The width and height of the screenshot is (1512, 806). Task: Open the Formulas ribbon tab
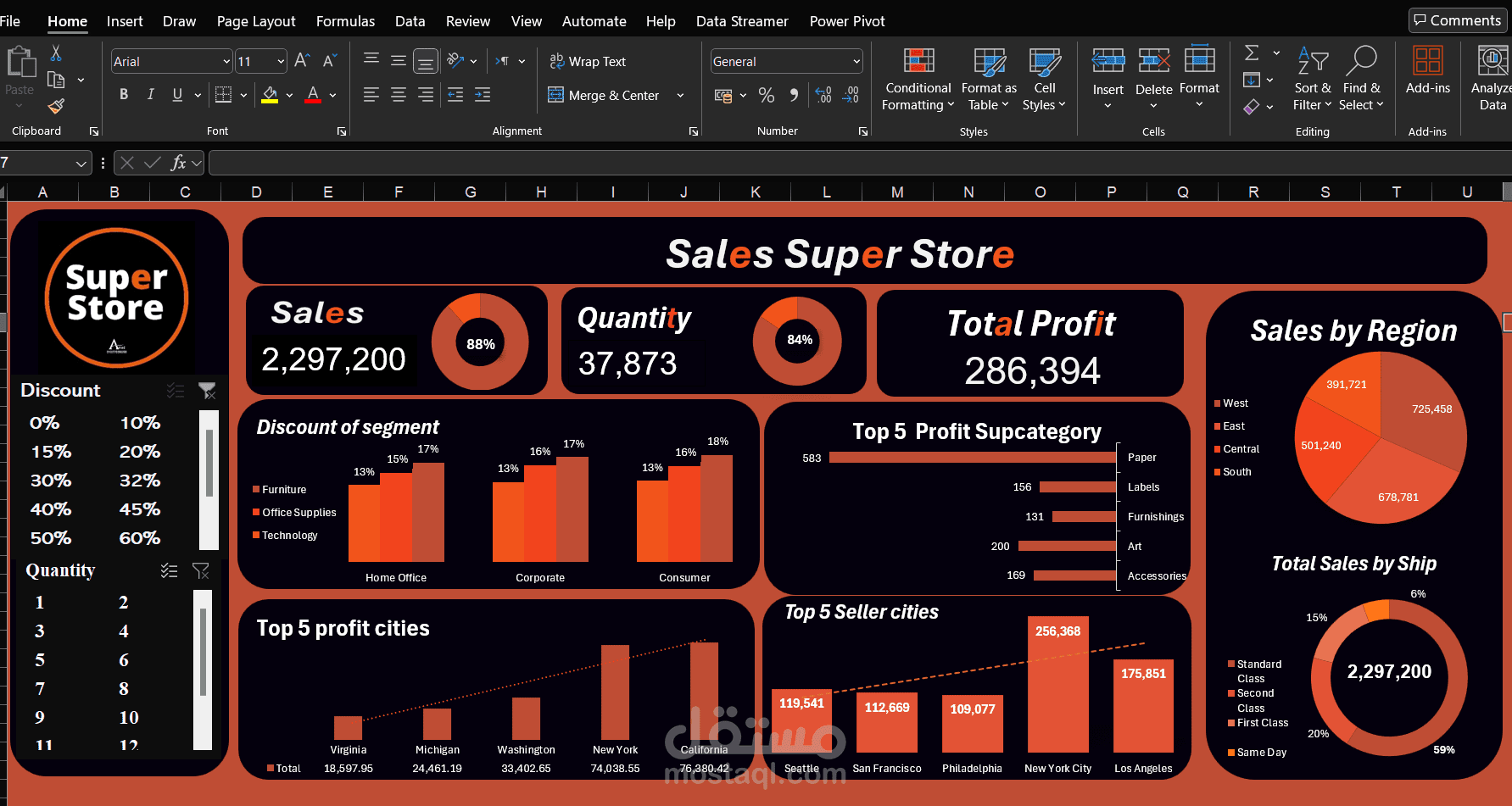click(x=345, y=21)
